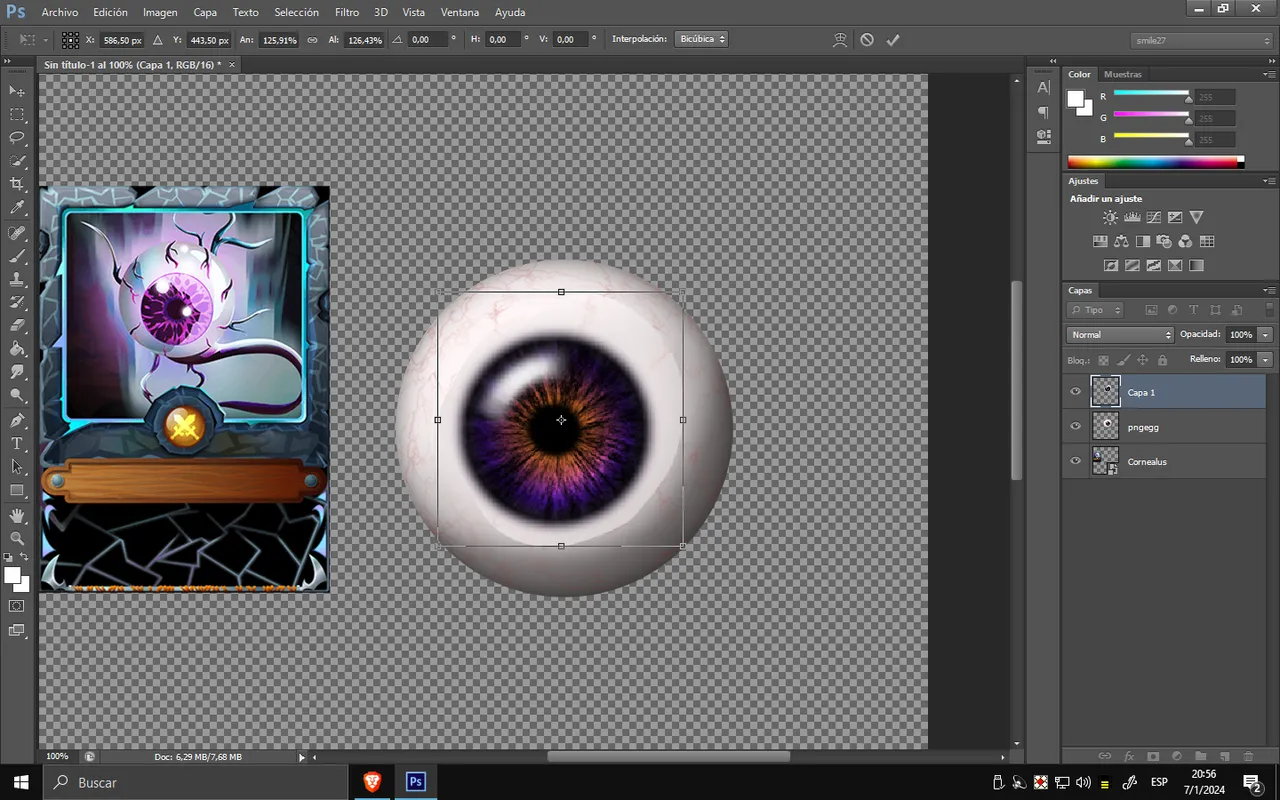Select the Pen tool
The width and height of the screenshot is (1280, 800).
coord(17,420)
